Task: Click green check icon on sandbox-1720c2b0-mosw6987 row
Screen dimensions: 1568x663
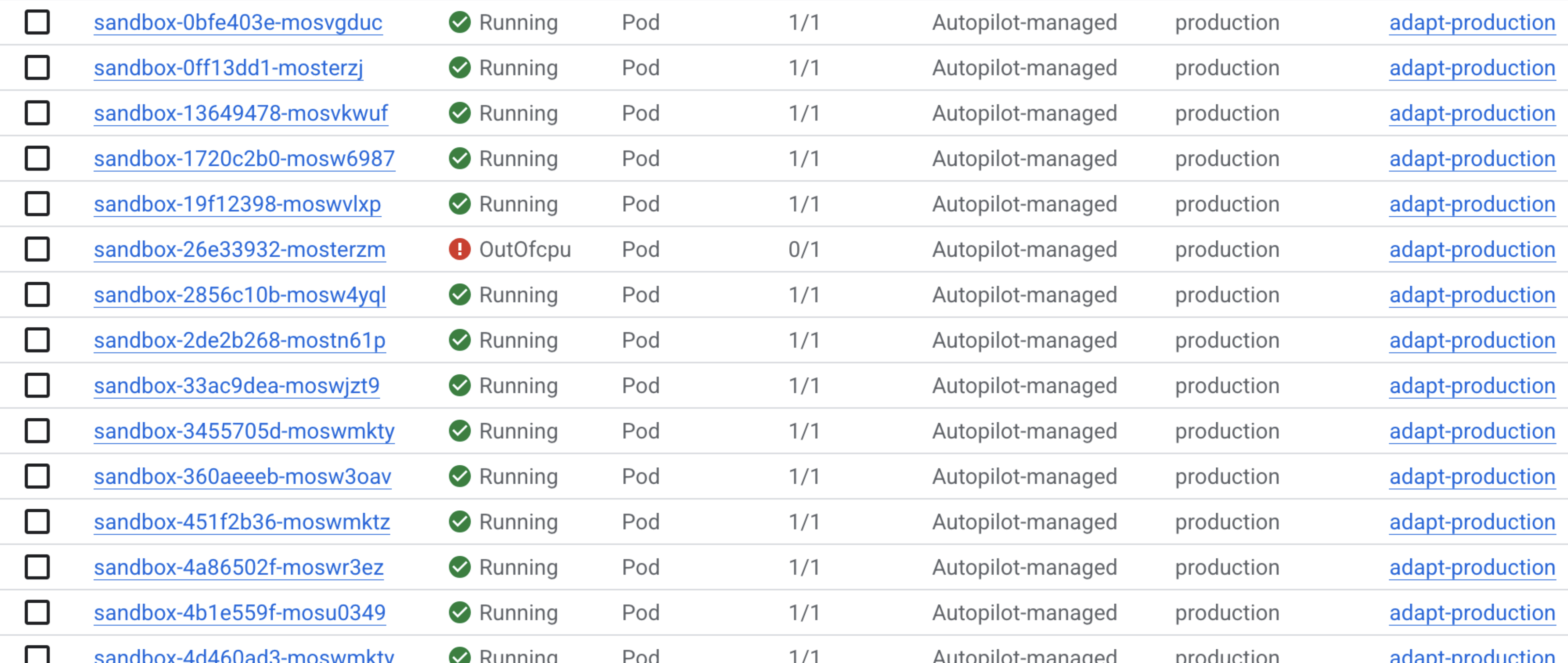Action: 459,158
